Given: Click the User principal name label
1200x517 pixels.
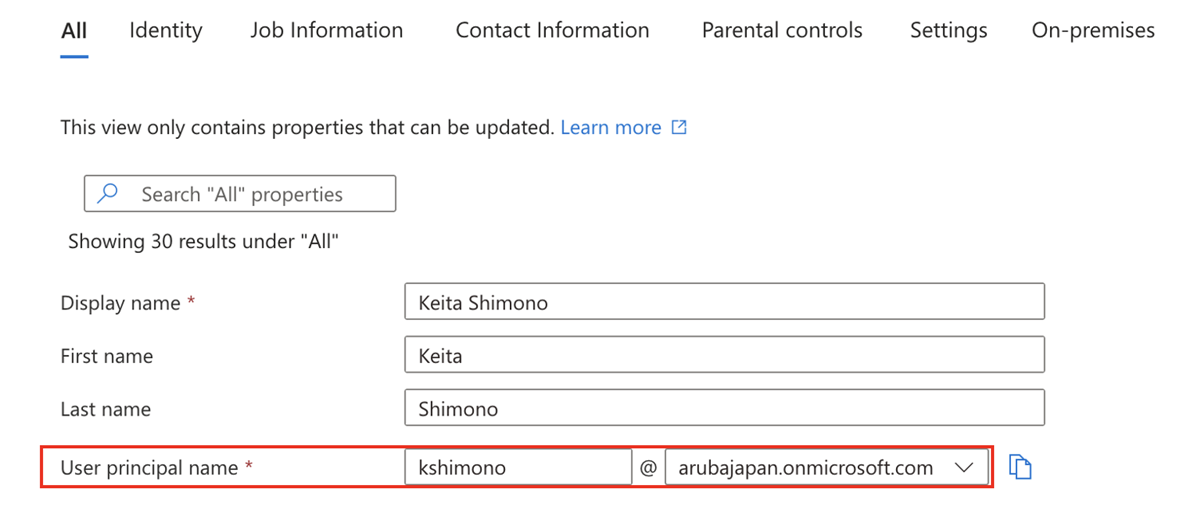Looking at the screenshot, I should [x=149, y=467].
